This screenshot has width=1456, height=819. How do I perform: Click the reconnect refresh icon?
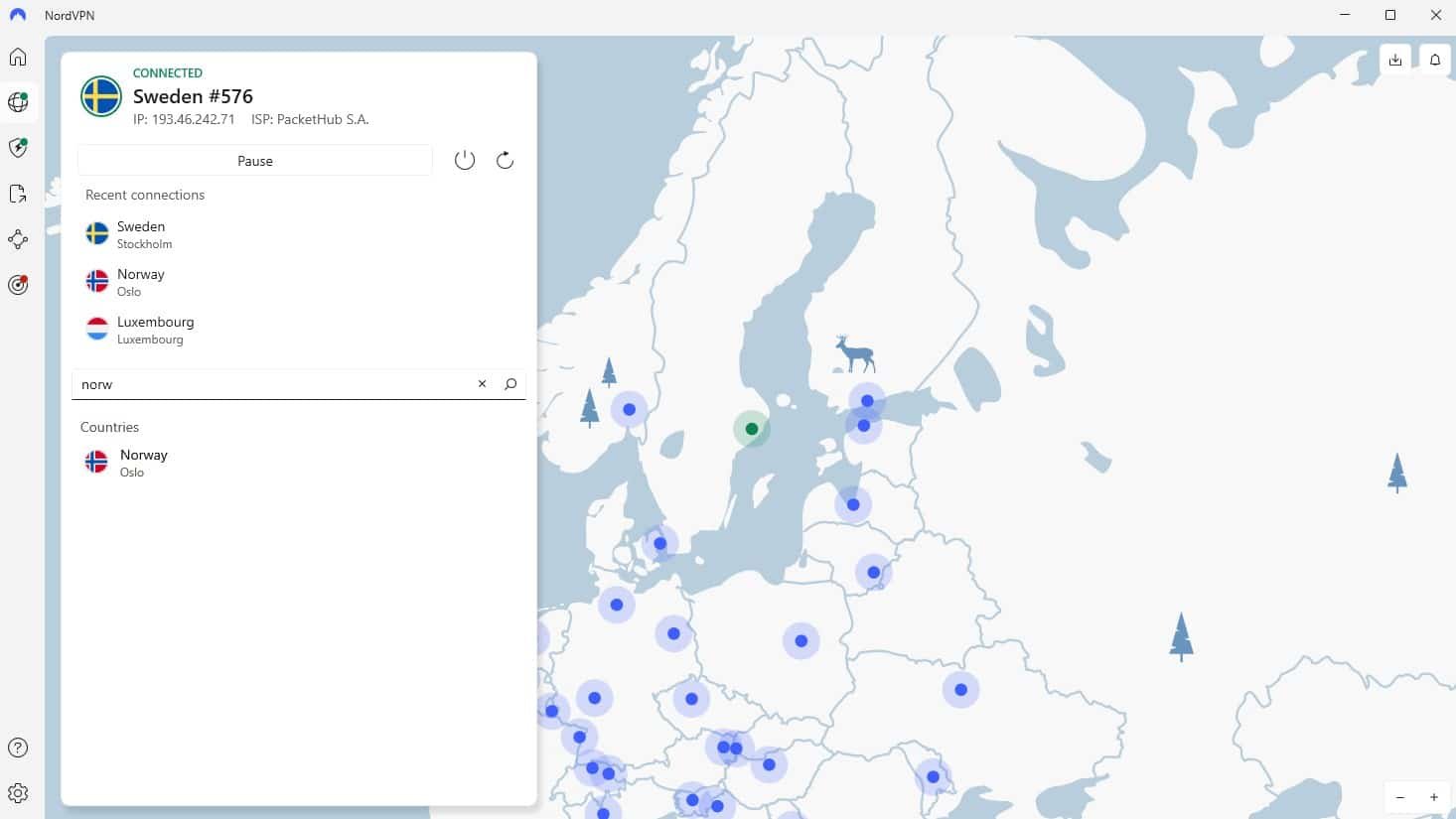pyautogui.click(x=505, y=160)
